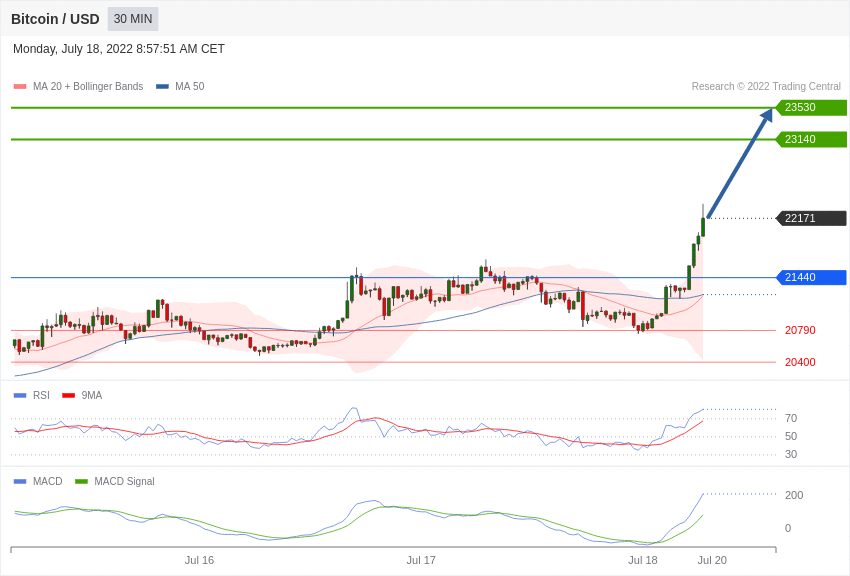Click the MACD Signal legend label

[124, 481]
